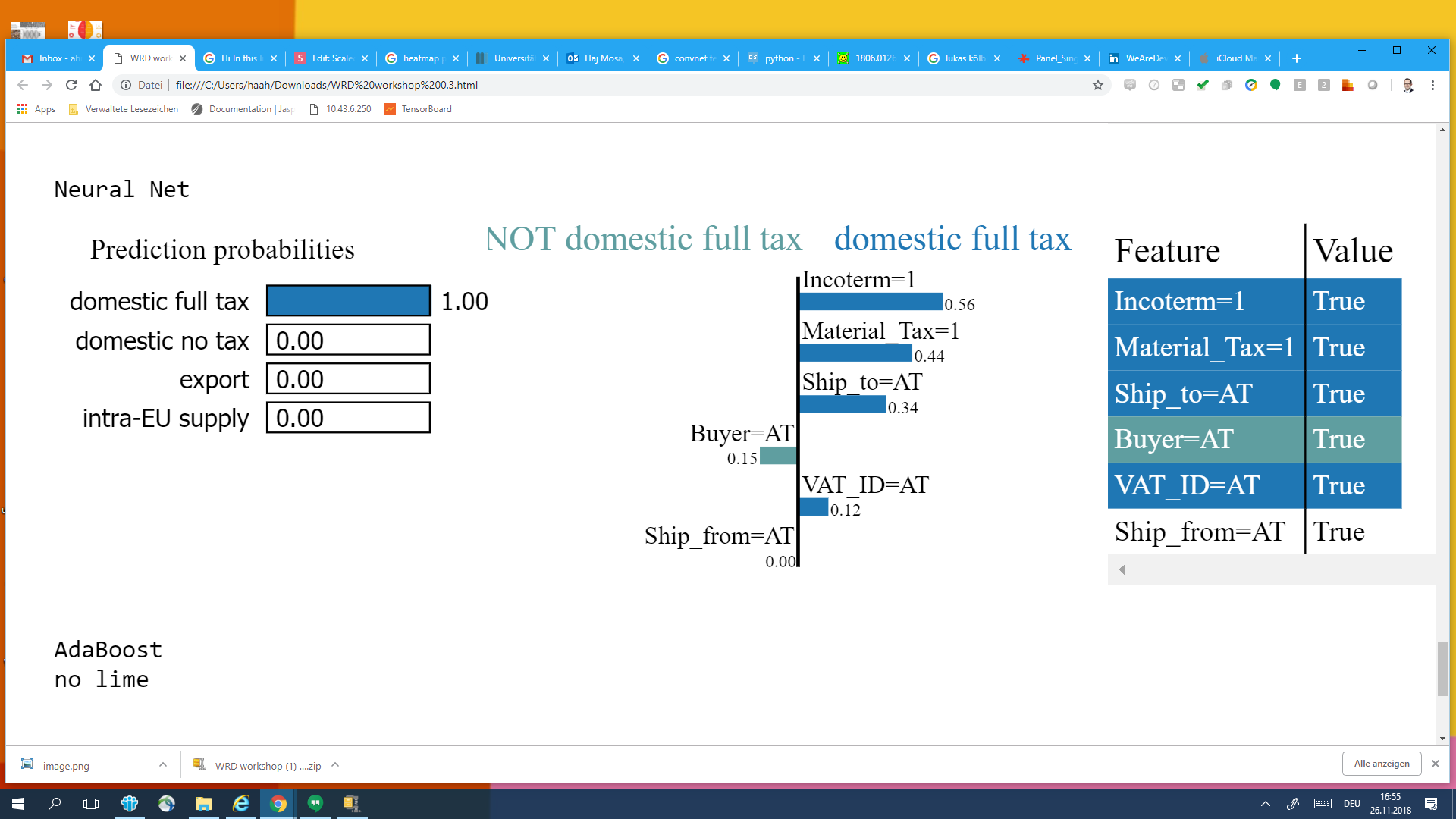This screenshot has height=819, width=1456.
Task: Open File Explorer from taskbar
Action: [203, 804]
